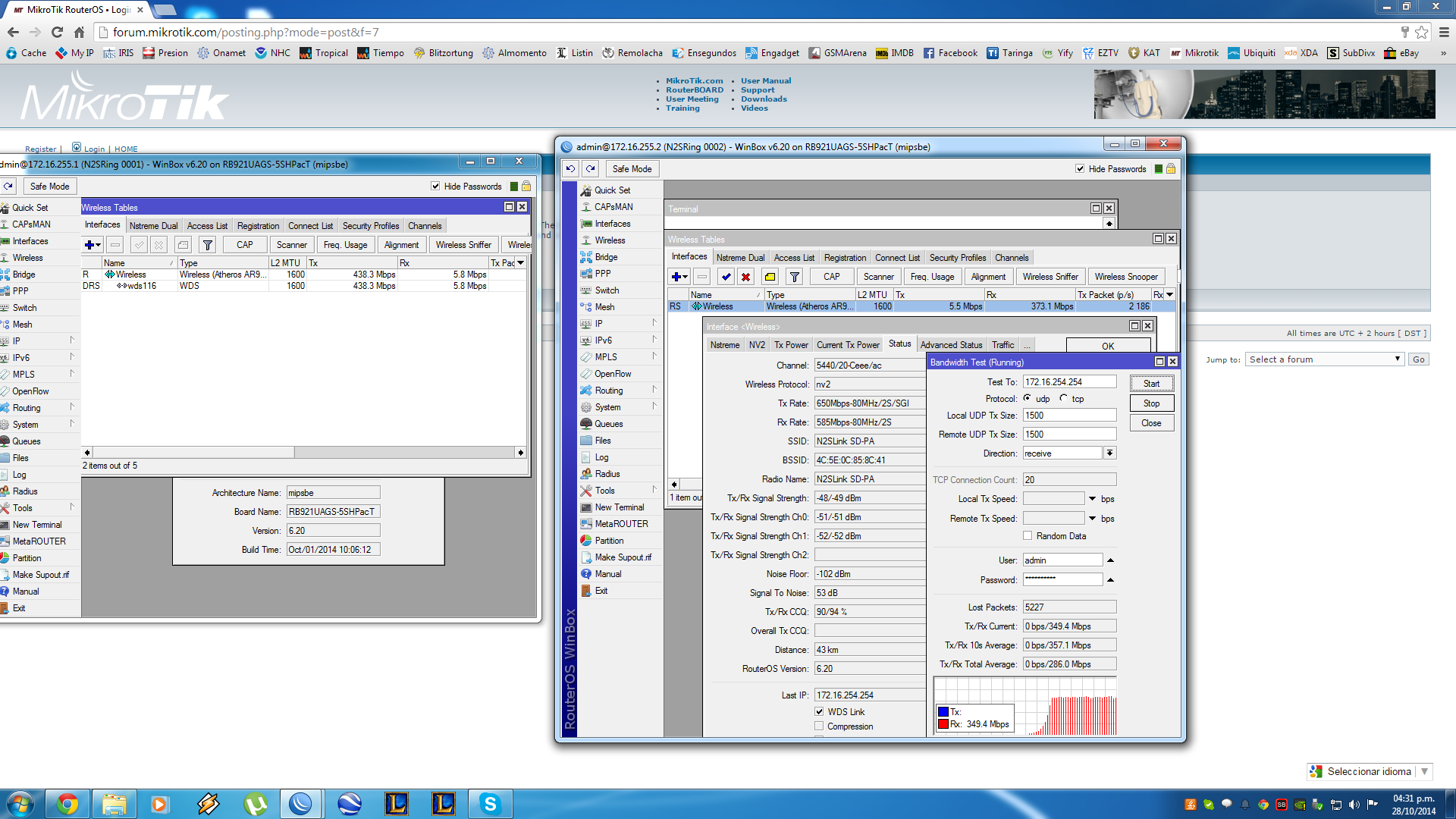Bookmark the page with the star icon
The height and width of the screenshot is (819, 1456).
coord(1421,32)
